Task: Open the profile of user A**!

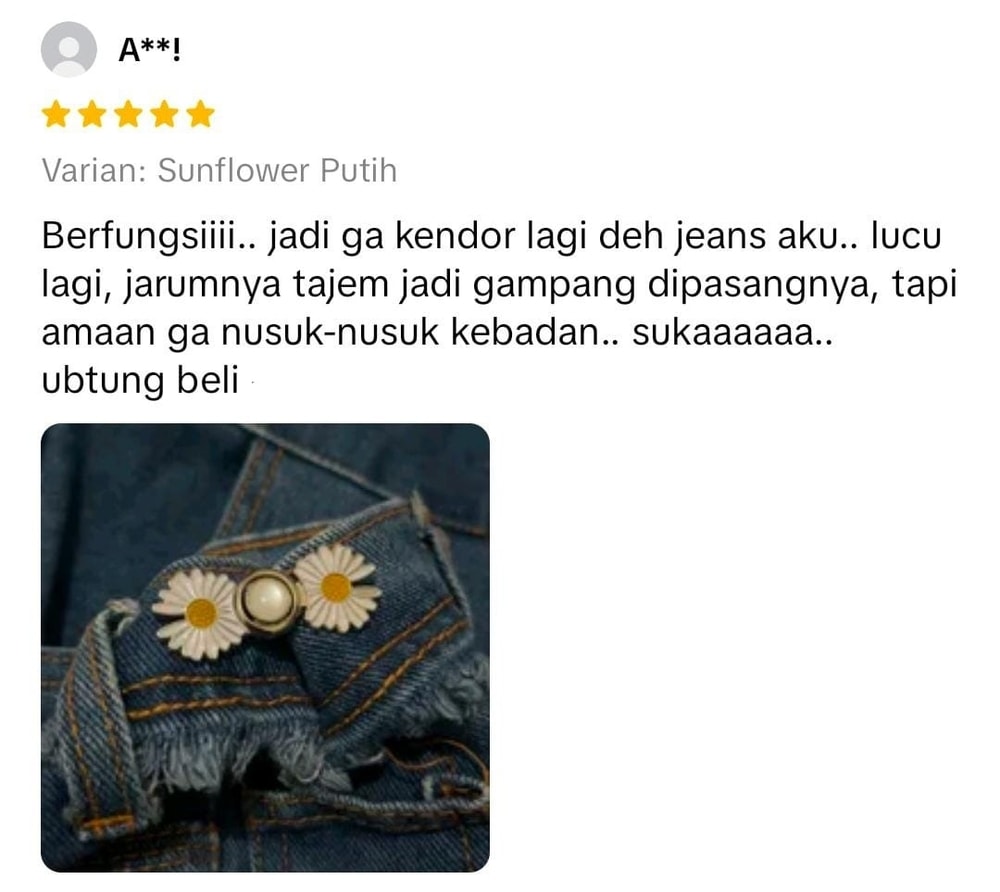Action: pos(150,49)
